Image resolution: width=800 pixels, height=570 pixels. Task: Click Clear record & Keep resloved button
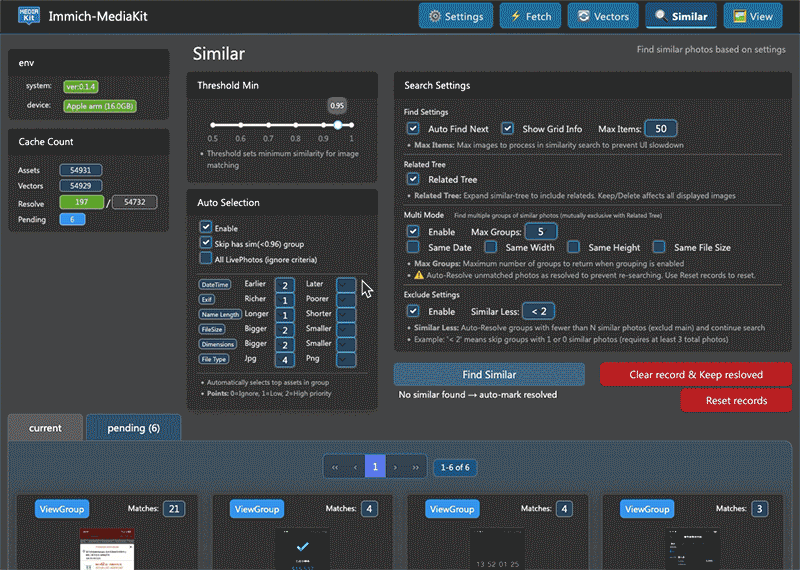pos(696,375)
